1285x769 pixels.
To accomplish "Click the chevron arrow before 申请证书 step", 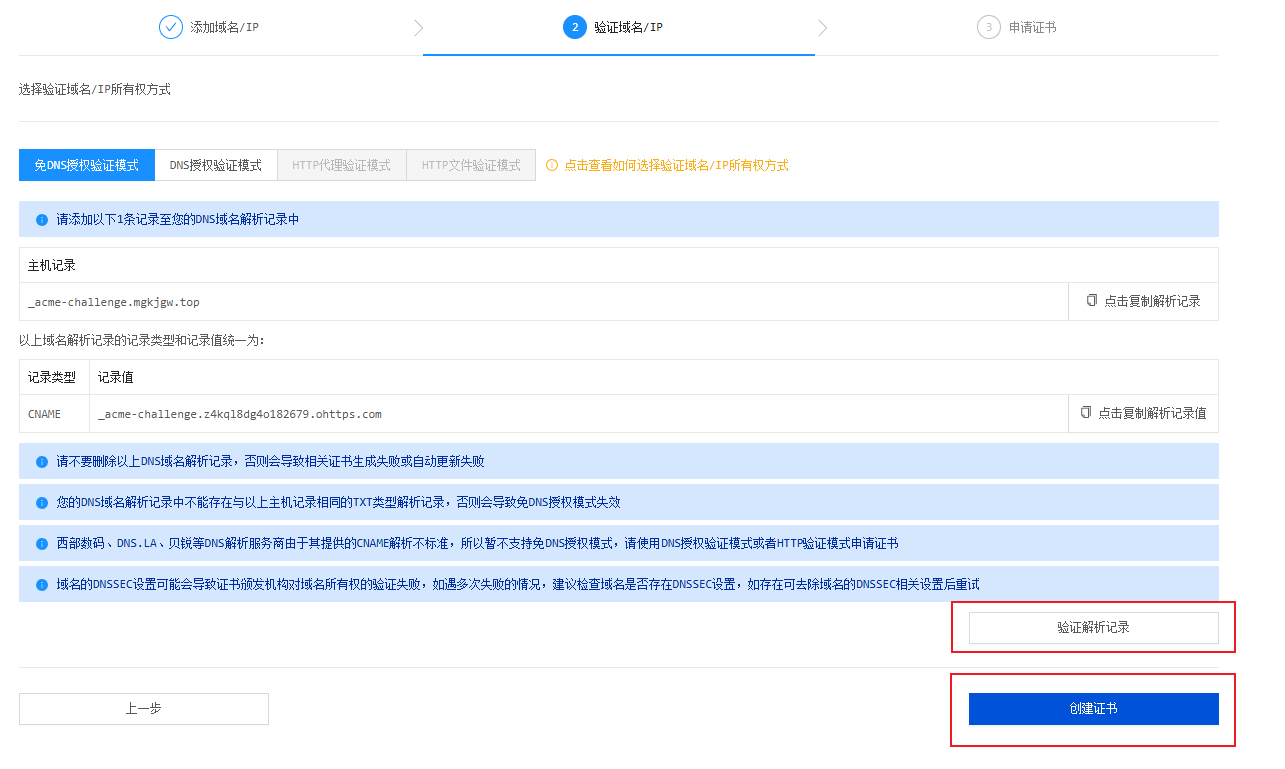I will tap(822, 28).
